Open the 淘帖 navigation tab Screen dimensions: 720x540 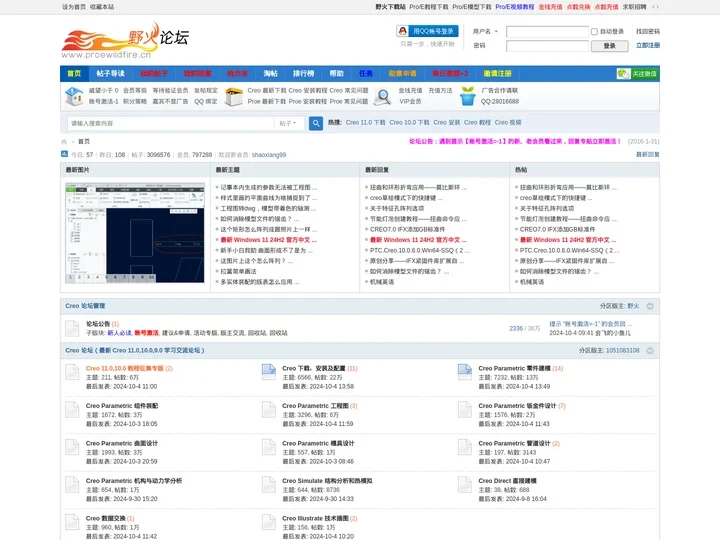270,73
